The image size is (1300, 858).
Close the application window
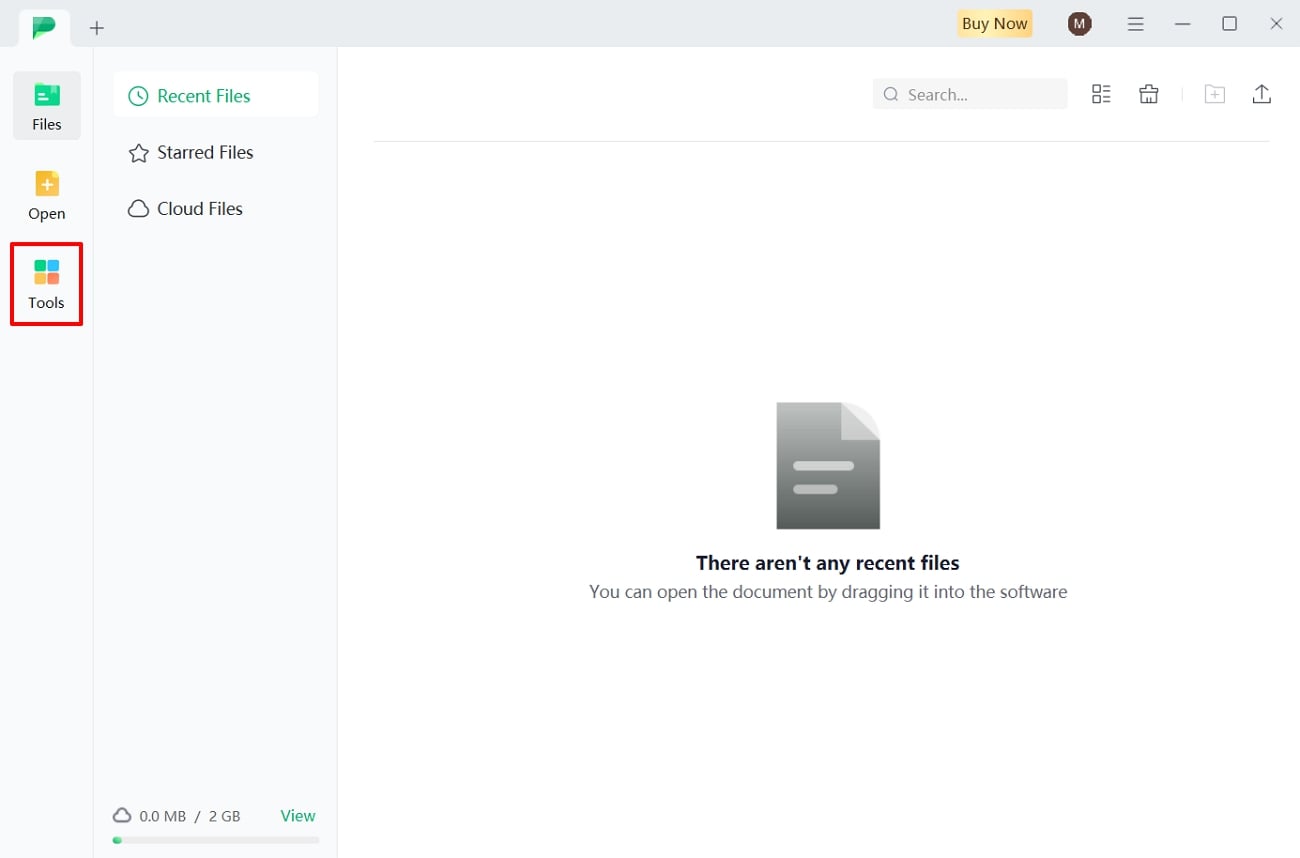(1277, 24)
